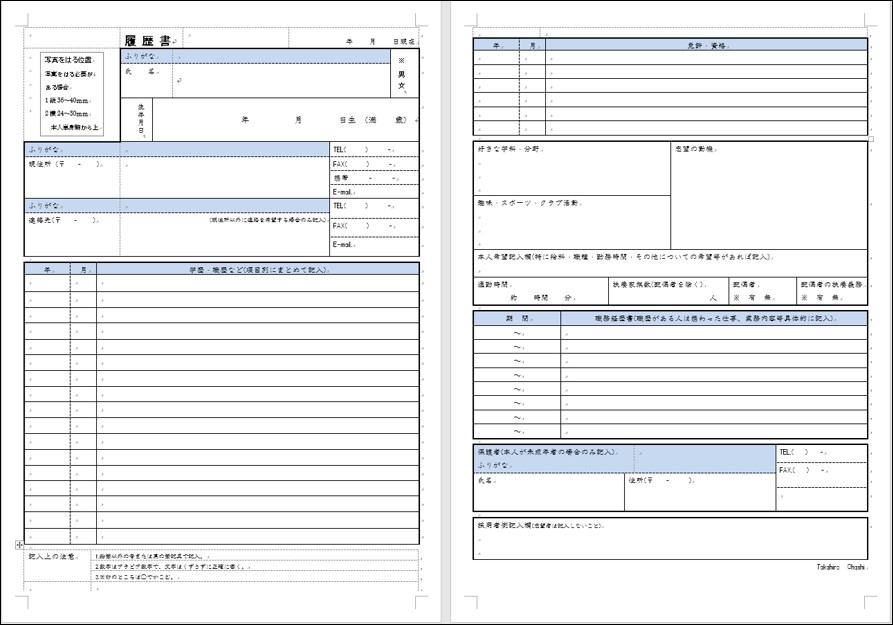Select the 学歴・職歴 table header

click(258, 270)
